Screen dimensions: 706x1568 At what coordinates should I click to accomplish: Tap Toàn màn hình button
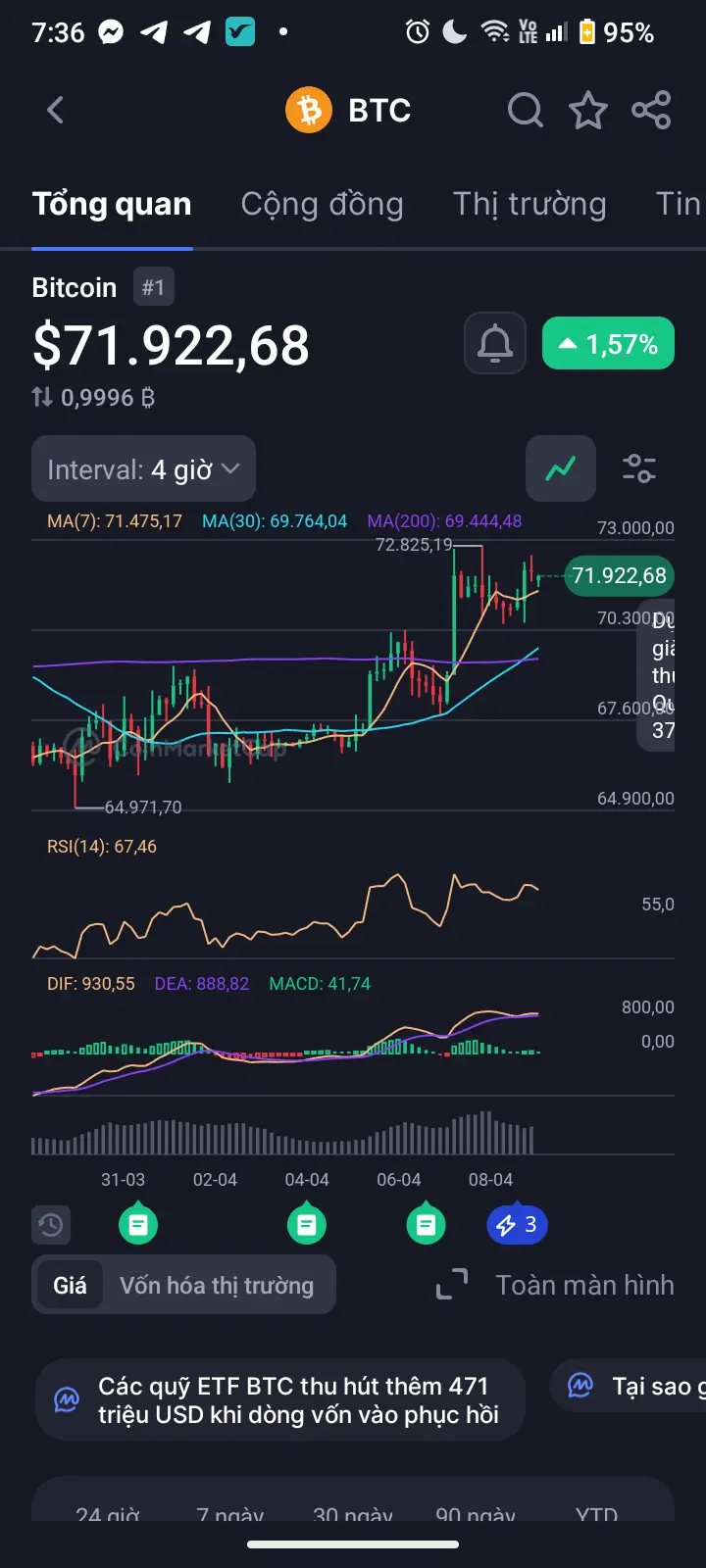(x=584, y=1285)
